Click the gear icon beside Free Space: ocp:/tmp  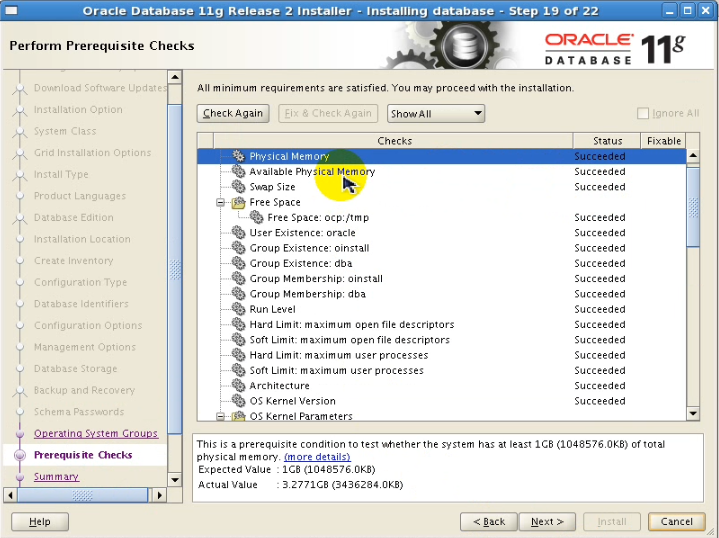tap(256, 217)
